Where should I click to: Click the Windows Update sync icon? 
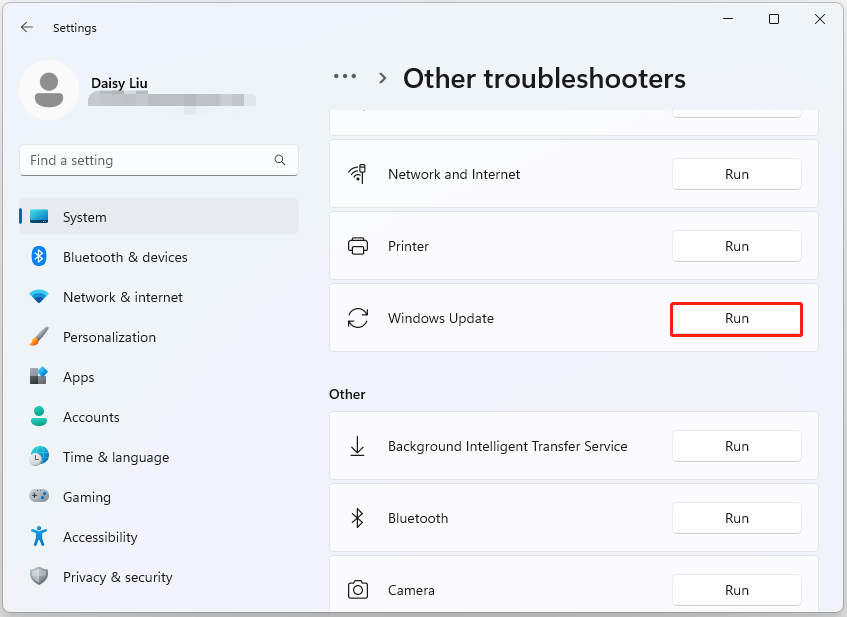pos(358,318)
